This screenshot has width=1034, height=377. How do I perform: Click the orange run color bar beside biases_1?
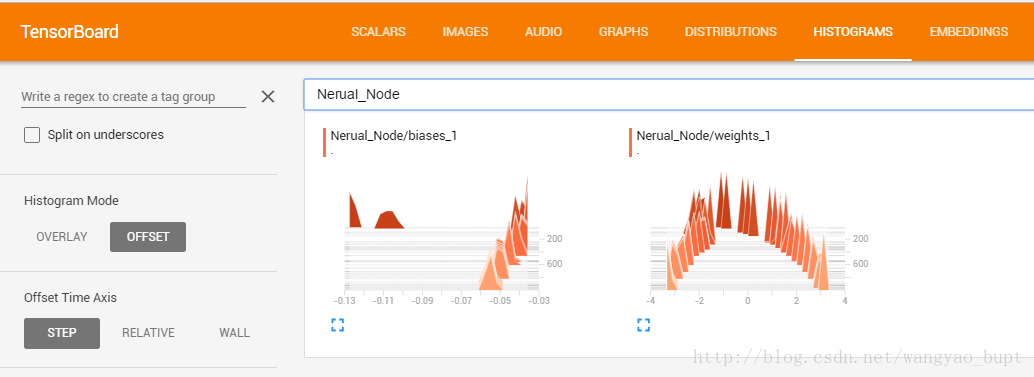pos(324,142)
